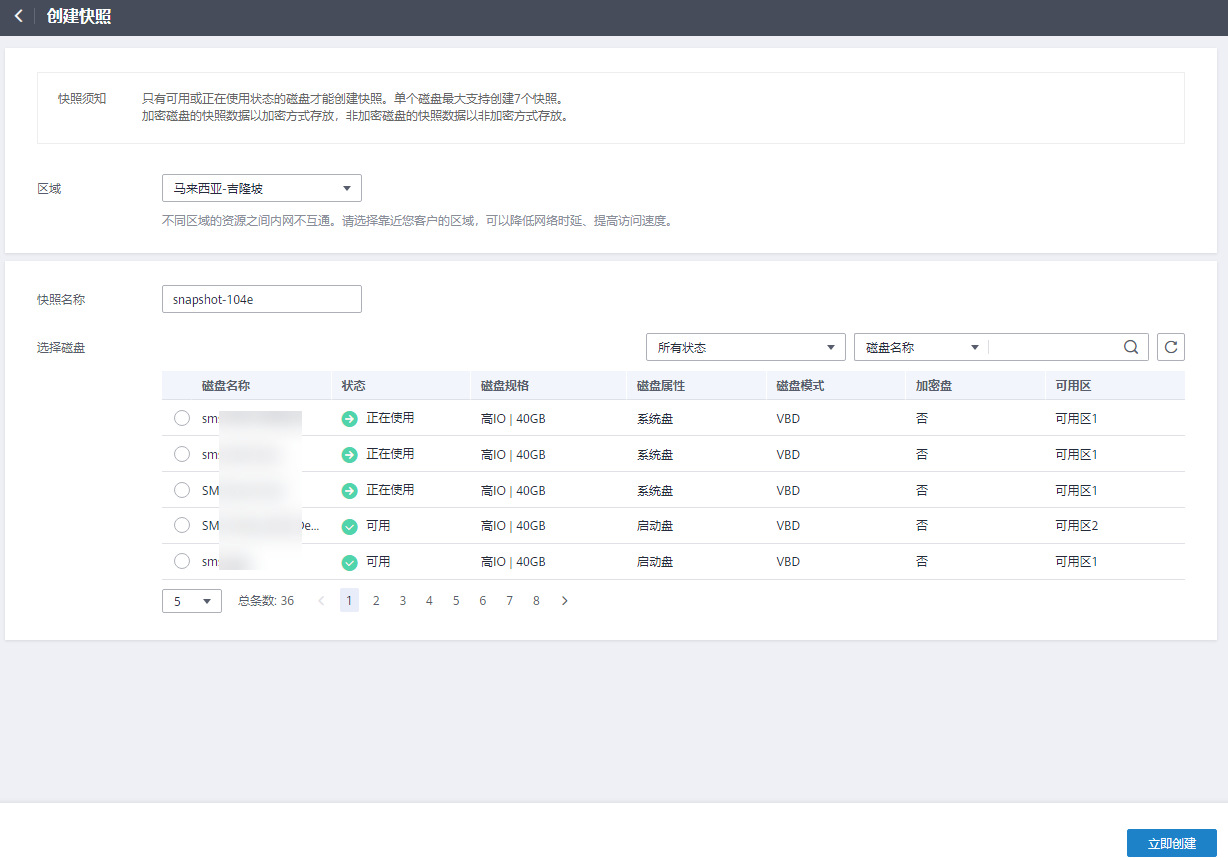Go to page 7
This screenshot has width=1228, height=860.
(x=509, y=601)
